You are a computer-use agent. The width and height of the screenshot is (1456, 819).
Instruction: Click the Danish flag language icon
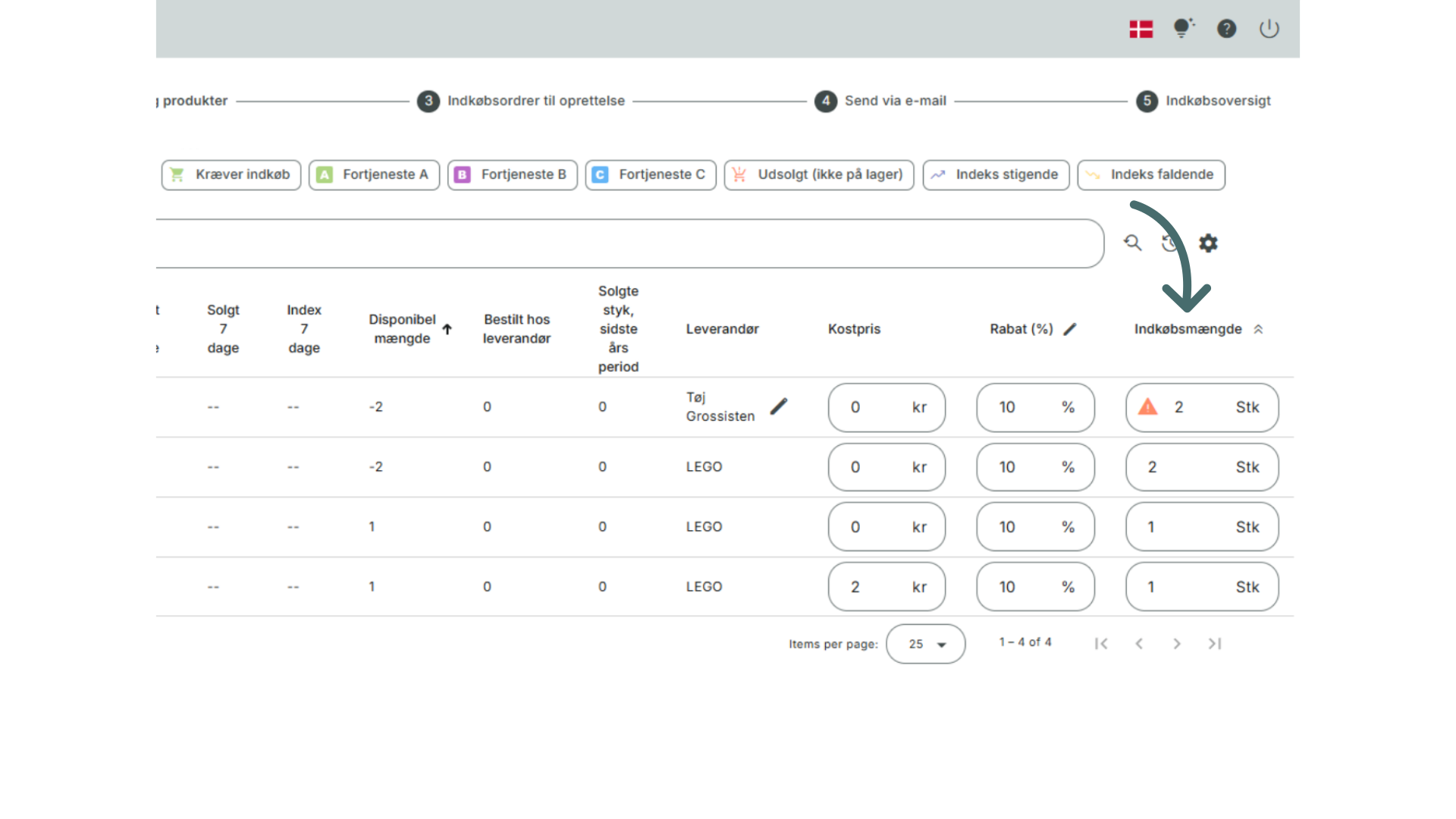tap(1141, 29)
